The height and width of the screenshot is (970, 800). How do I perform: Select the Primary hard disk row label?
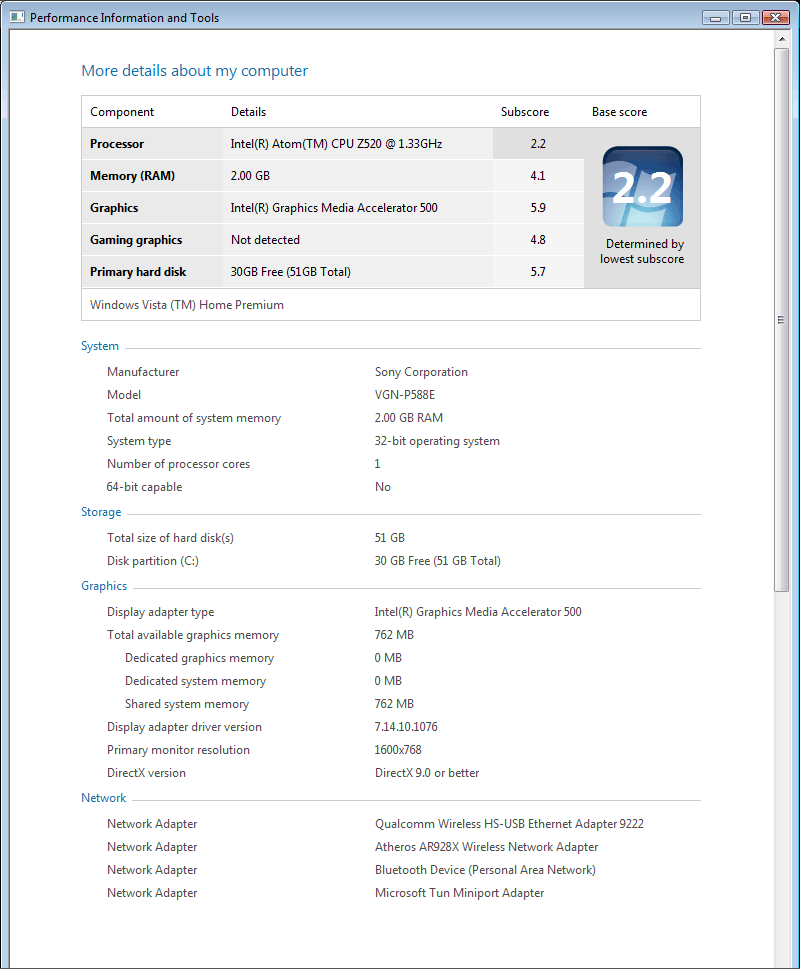138,272
